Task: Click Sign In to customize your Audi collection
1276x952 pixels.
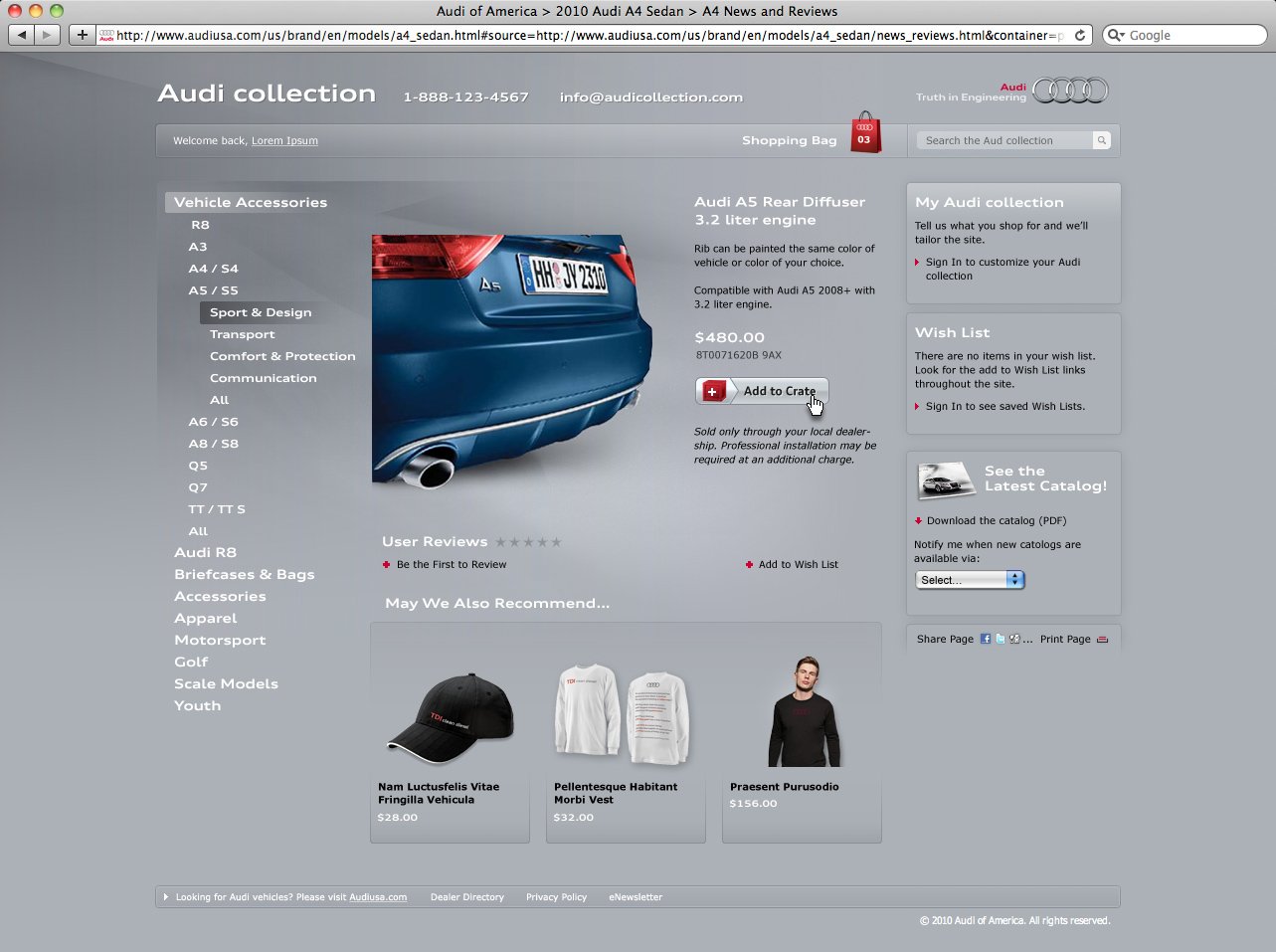Action: coord(1003,269)
